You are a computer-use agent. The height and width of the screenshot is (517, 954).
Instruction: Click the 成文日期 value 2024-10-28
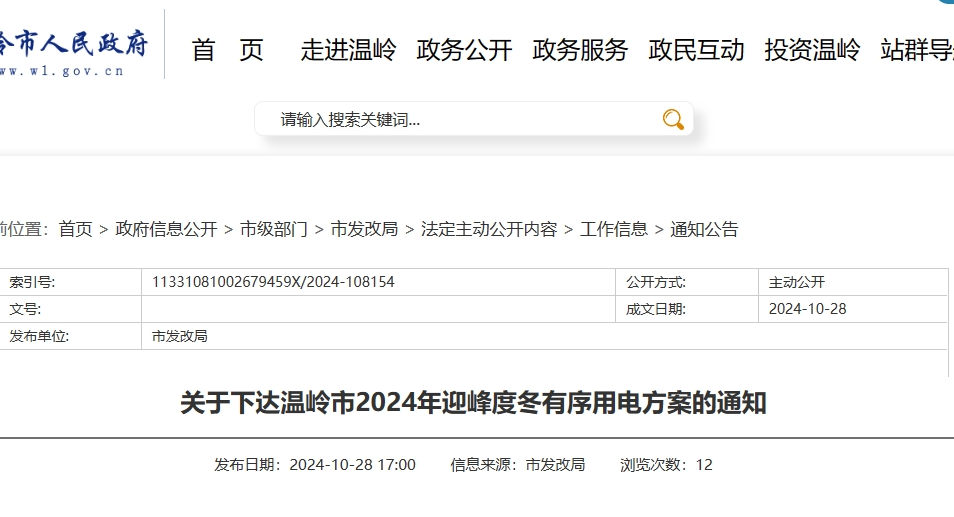pyautogui.click(x=807, y=309)
